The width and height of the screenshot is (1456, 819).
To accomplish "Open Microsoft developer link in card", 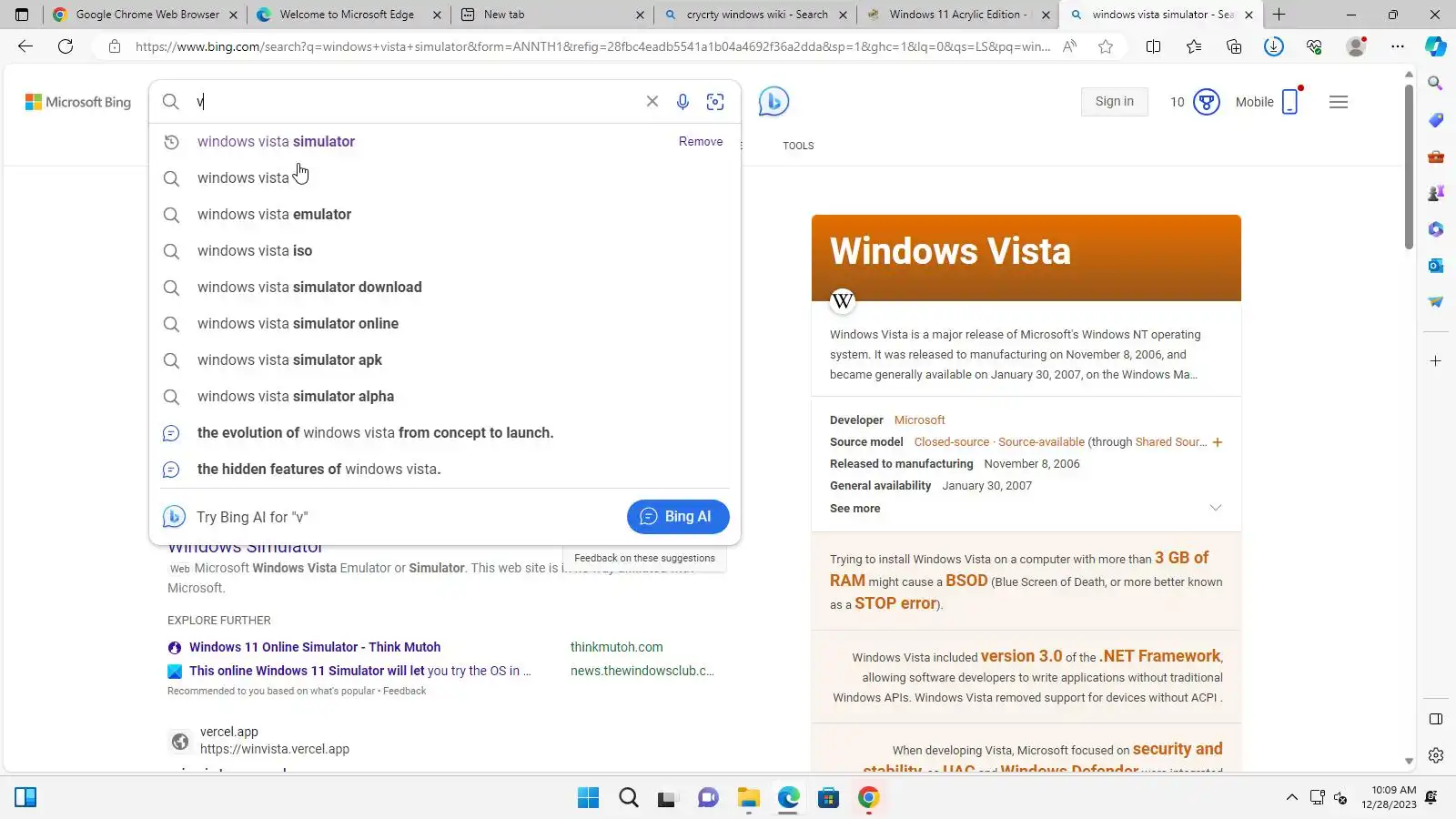I will point(919,420).
